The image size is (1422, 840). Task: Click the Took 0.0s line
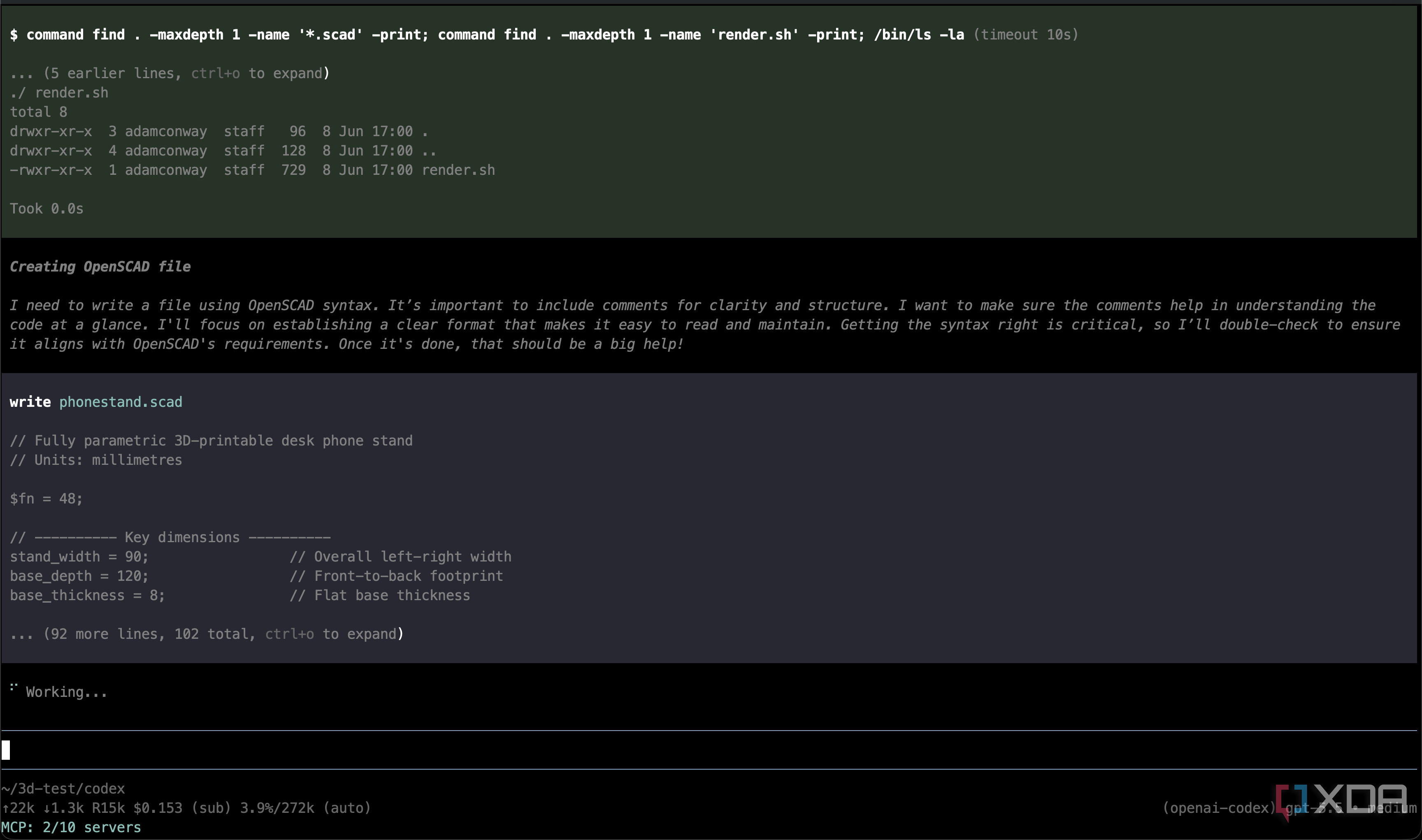click(46, 209)
